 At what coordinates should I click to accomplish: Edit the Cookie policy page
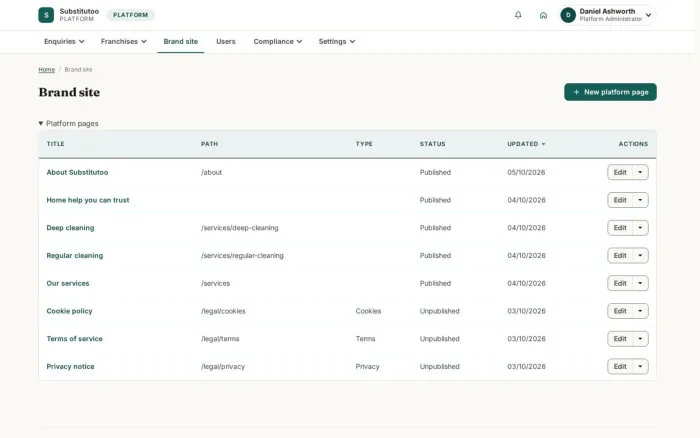[x=620, y=311]
